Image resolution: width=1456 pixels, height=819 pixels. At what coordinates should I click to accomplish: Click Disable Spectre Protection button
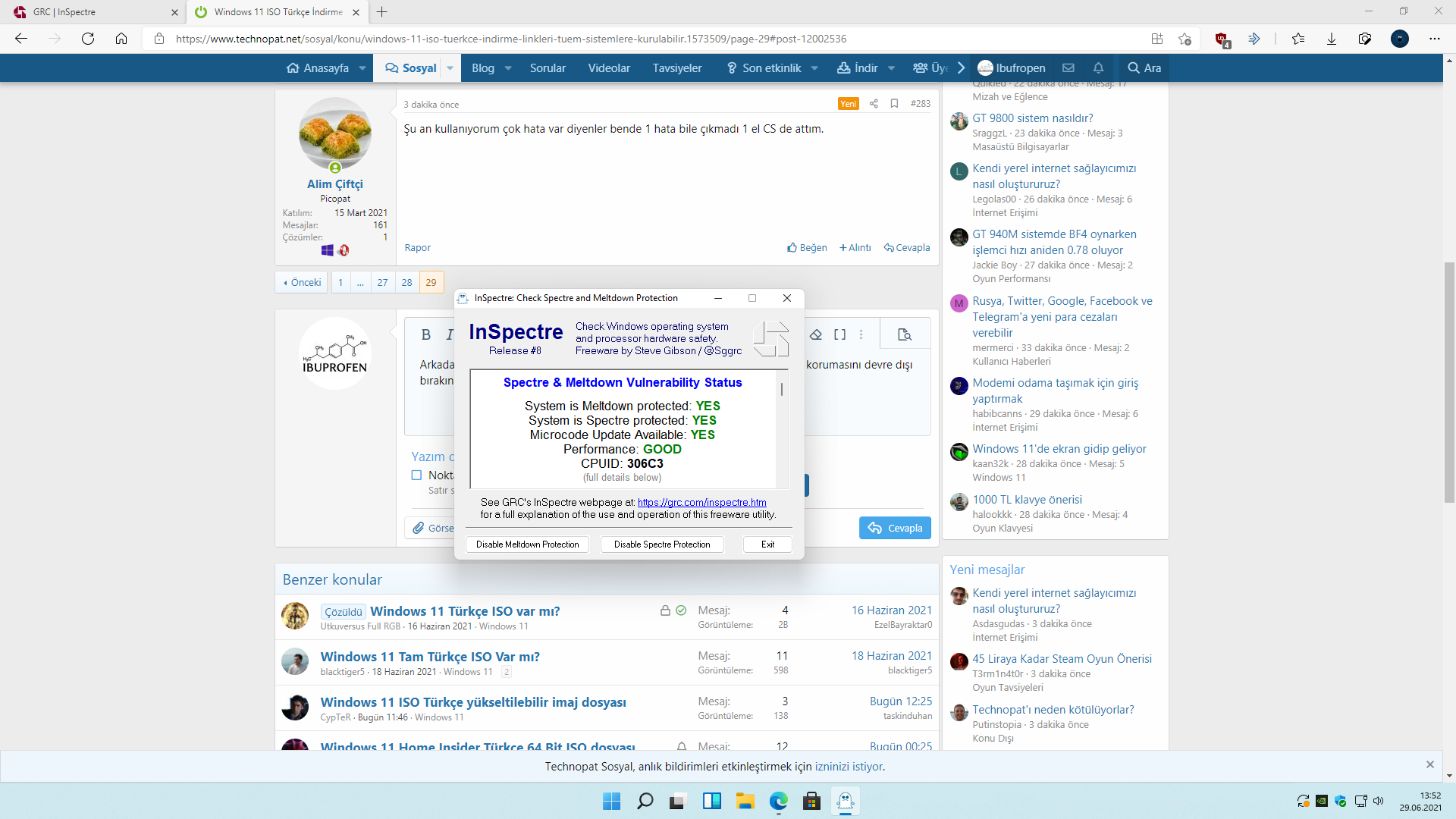(661, 544)
